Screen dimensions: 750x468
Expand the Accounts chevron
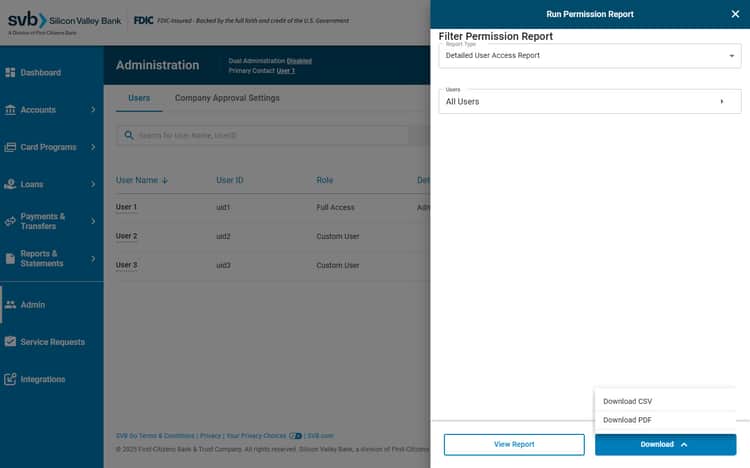(x=93, y=110)
